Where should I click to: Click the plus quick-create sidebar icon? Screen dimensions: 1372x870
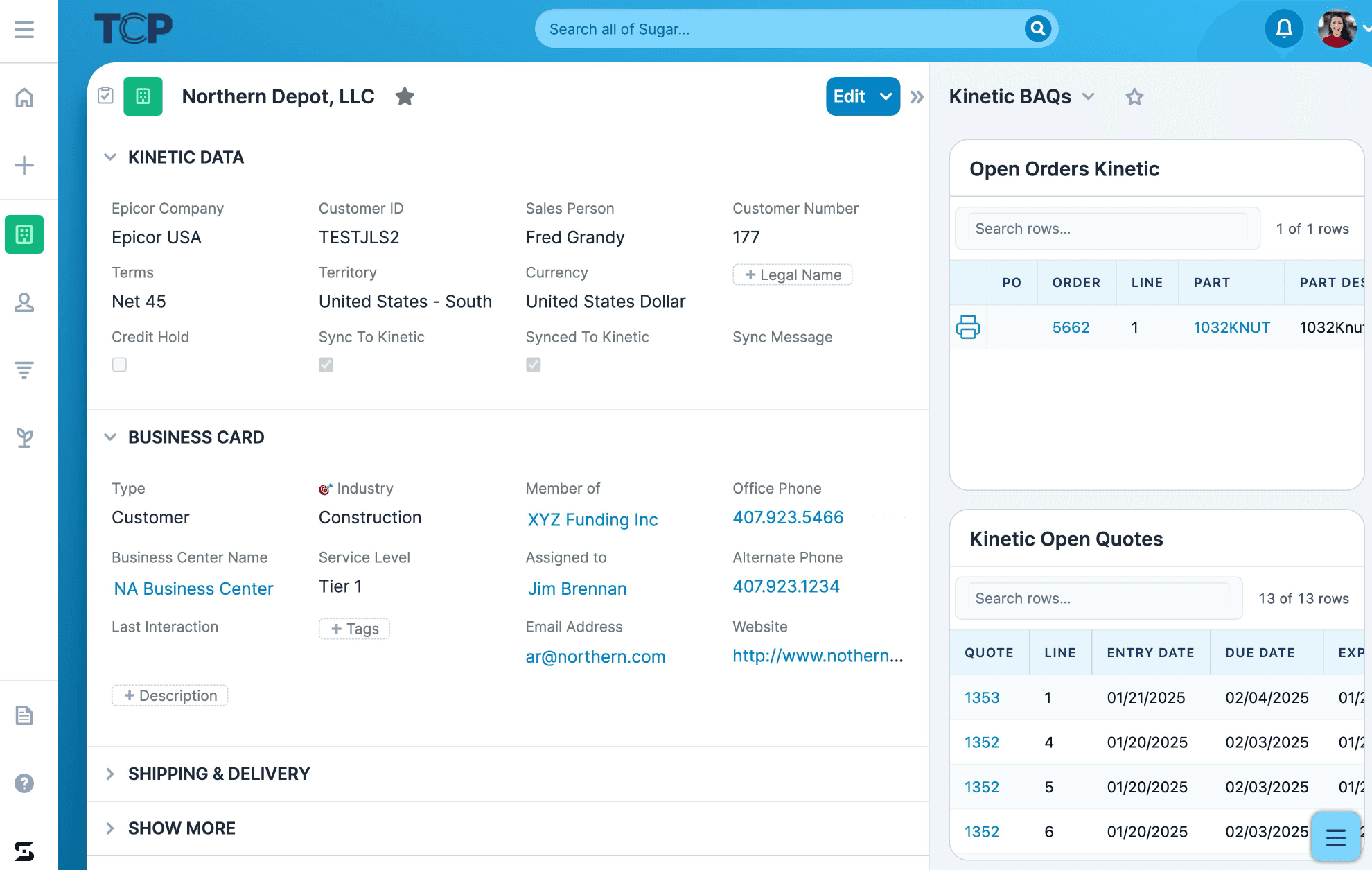pyautogui.click(x=24, y=165)
